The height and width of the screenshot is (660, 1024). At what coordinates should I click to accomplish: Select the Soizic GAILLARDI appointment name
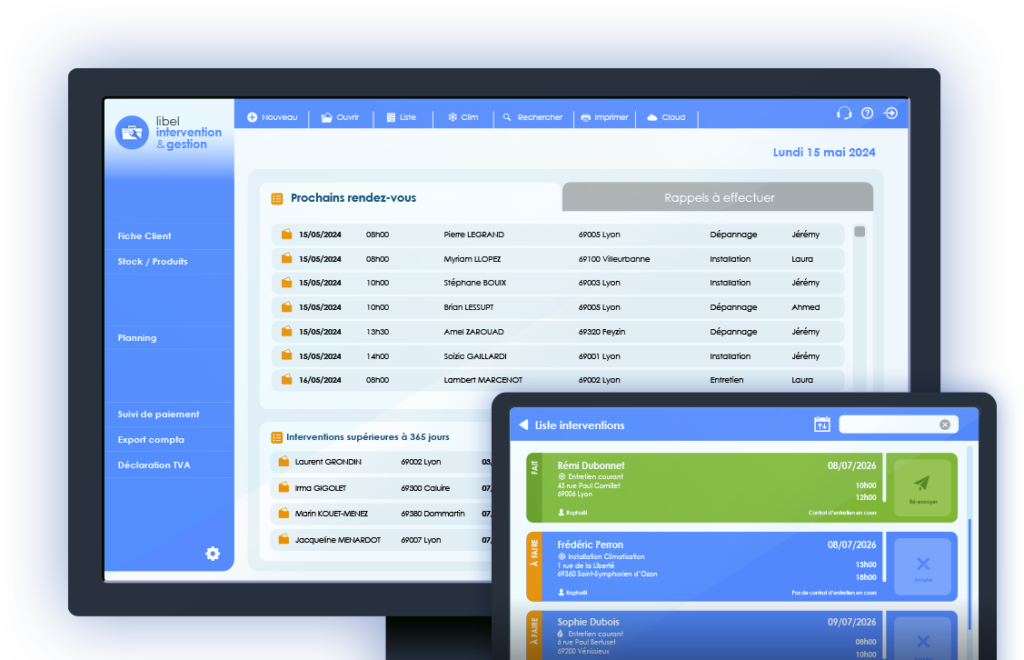pyautogui.click(x=475, y=356)
